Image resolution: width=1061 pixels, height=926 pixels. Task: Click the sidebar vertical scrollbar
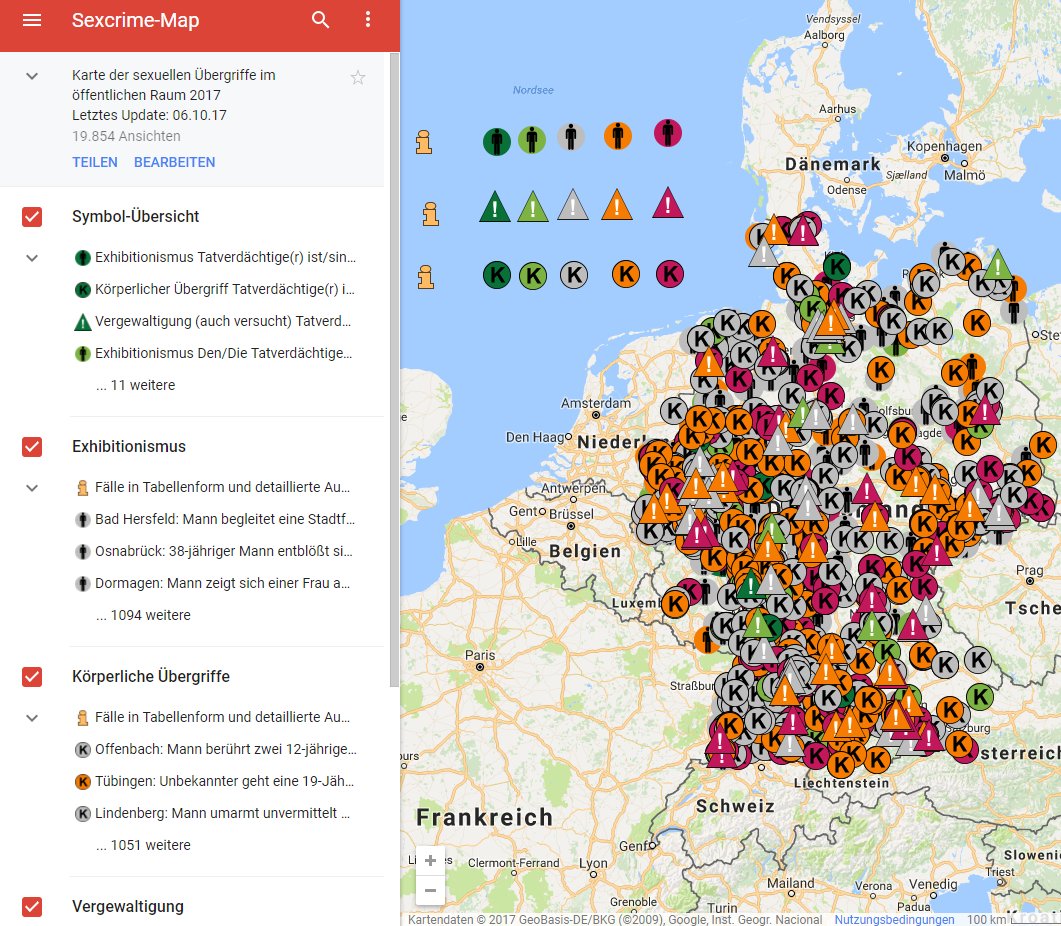[394, 370]
